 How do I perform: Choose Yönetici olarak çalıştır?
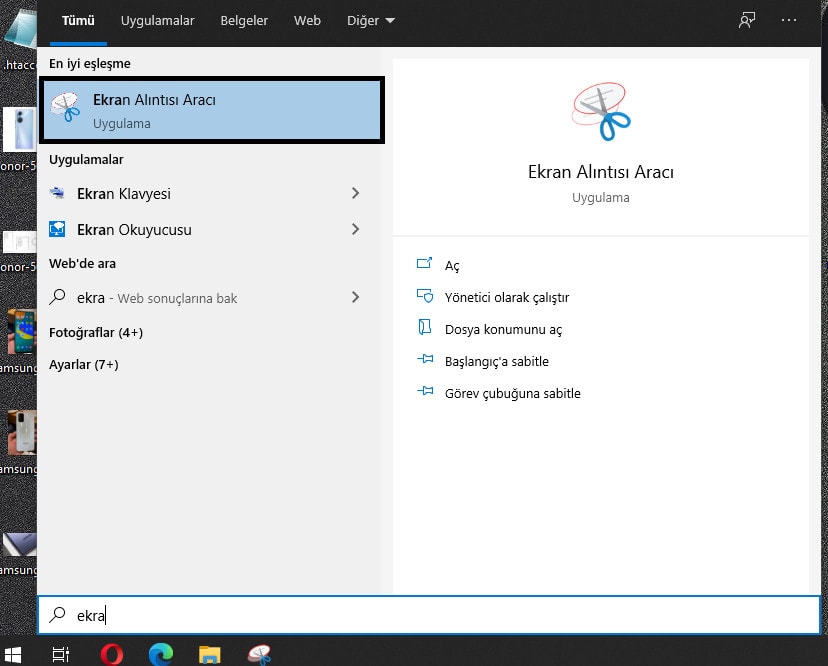click(506, 297)
